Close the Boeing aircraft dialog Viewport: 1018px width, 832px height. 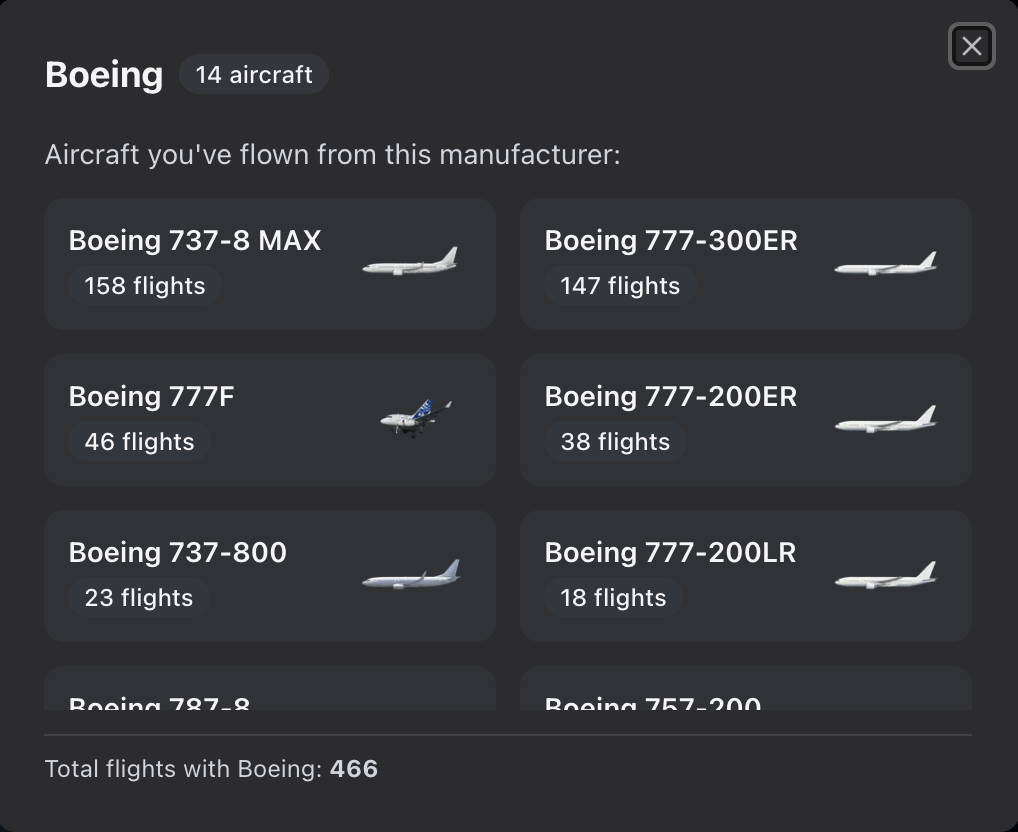click(x=971, y=46)
